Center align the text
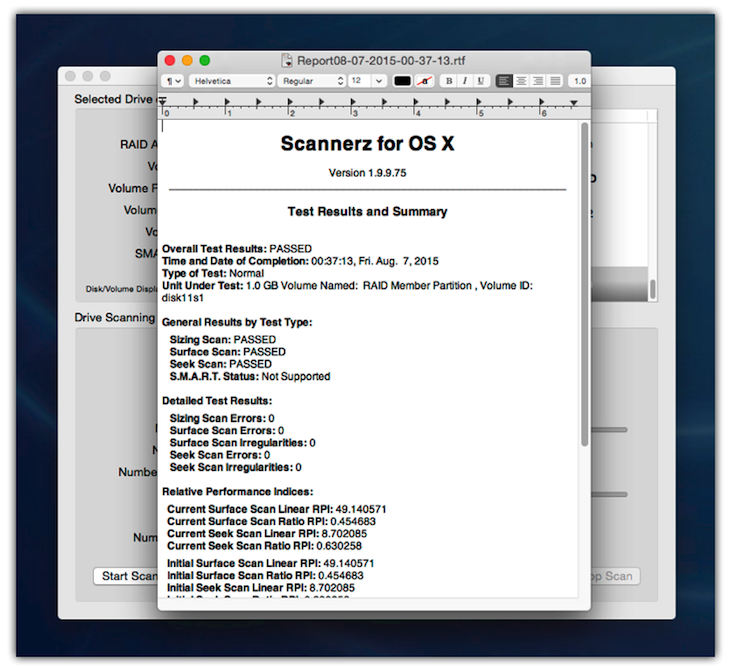Screen dimensions: 730x670 [x=521, y=81]
